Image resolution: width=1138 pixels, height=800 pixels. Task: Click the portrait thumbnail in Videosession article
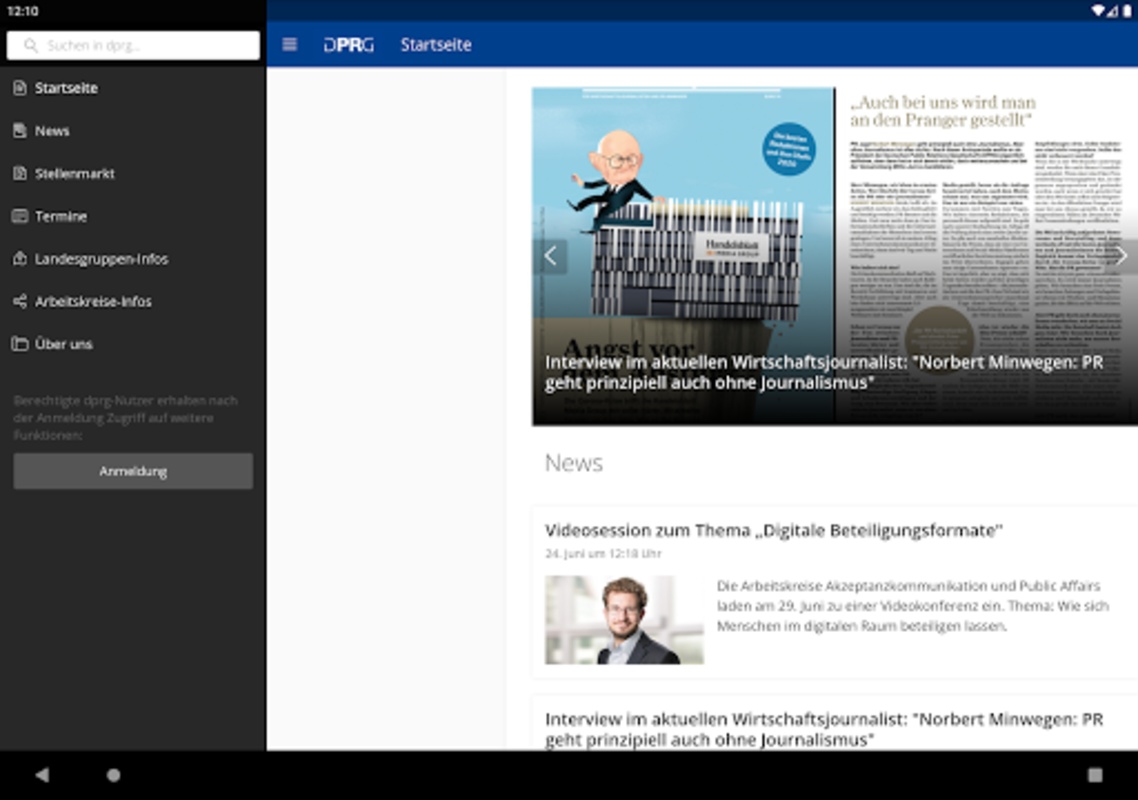[624, 620]
